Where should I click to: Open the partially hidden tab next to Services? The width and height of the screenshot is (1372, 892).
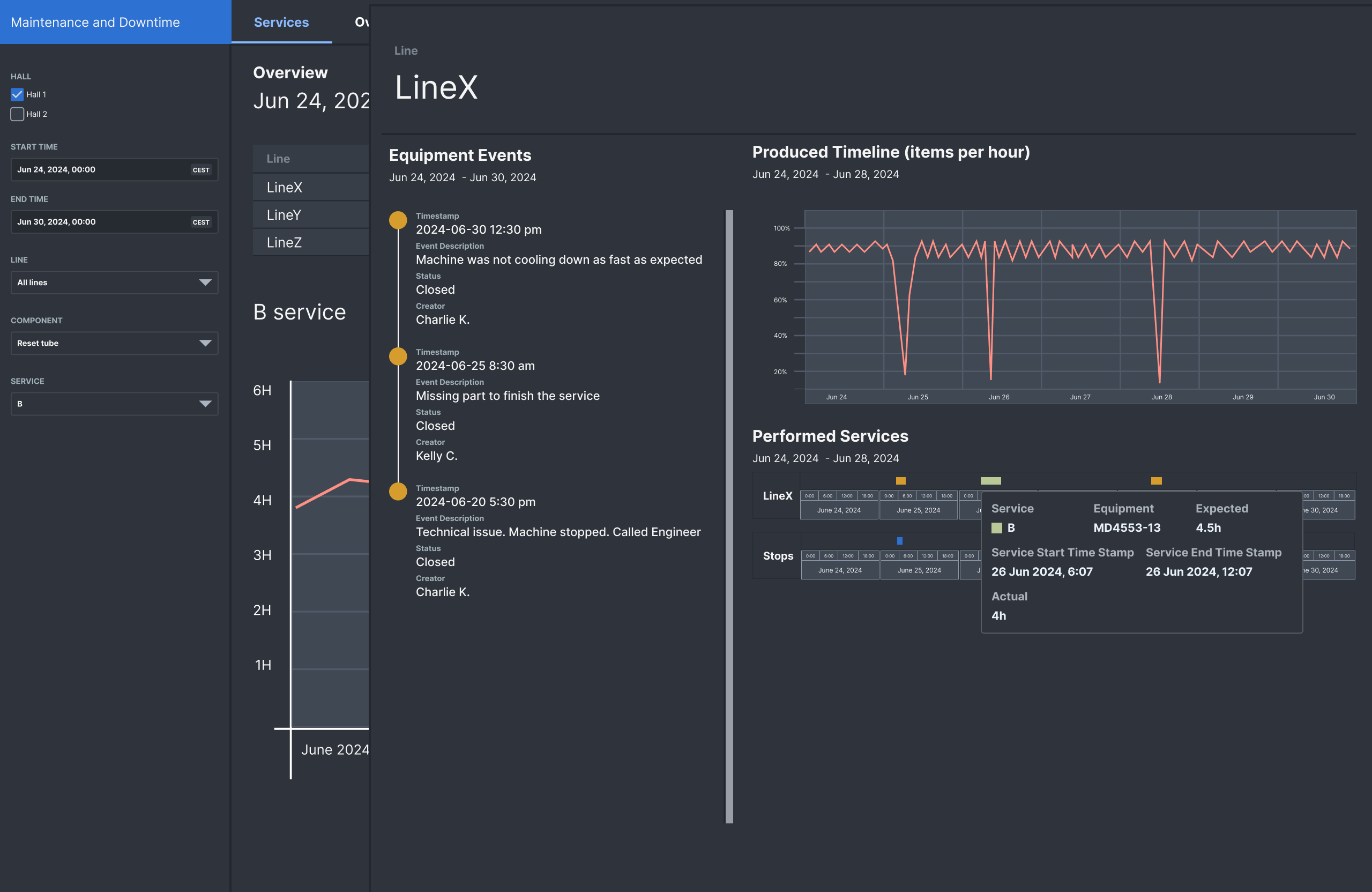click(361, 23)
